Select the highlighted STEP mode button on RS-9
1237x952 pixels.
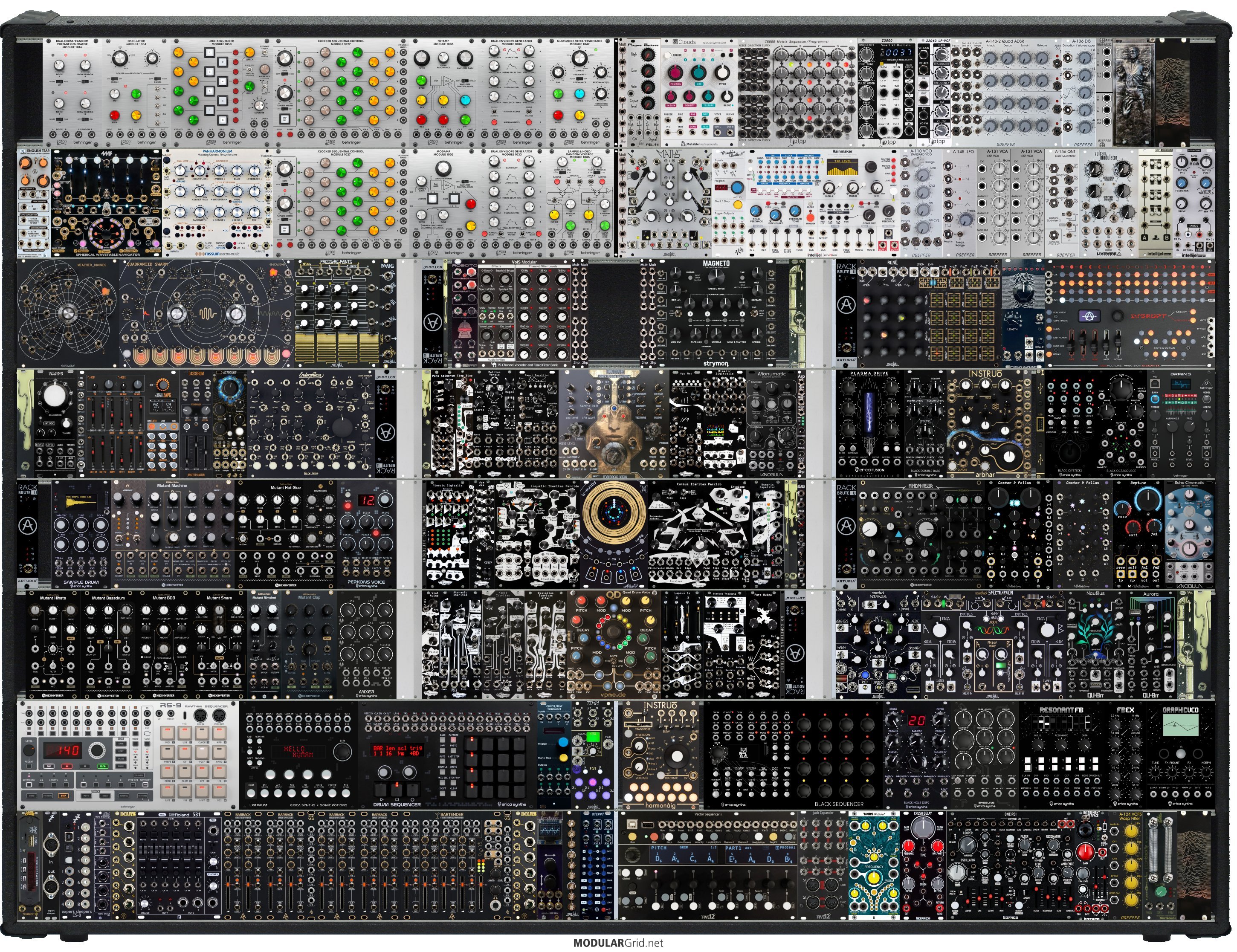click(x=64, y=796)
